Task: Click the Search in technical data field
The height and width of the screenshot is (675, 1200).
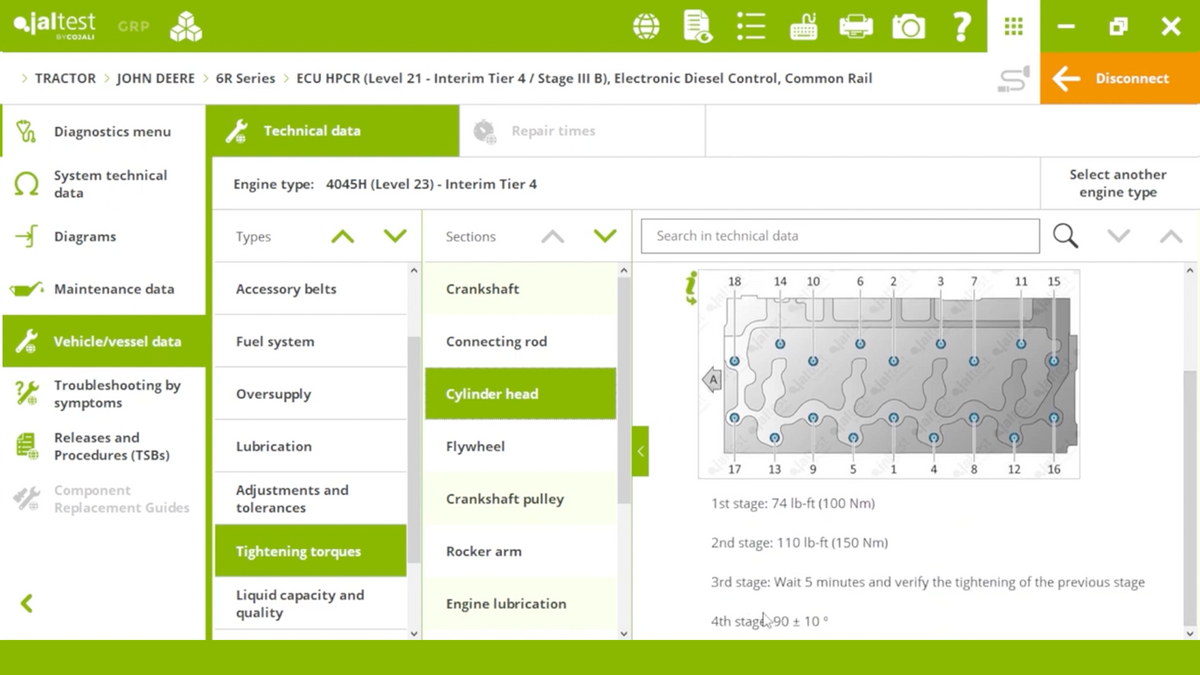Action: click(840, 236)
